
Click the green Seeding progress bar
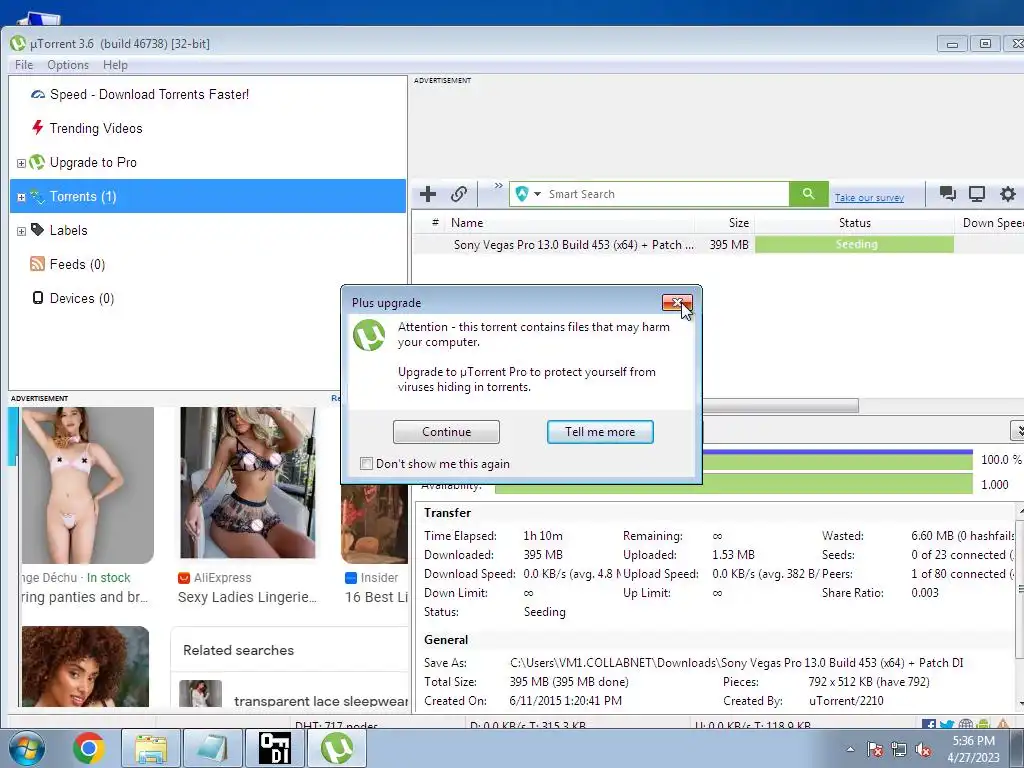tap(854, 244)
